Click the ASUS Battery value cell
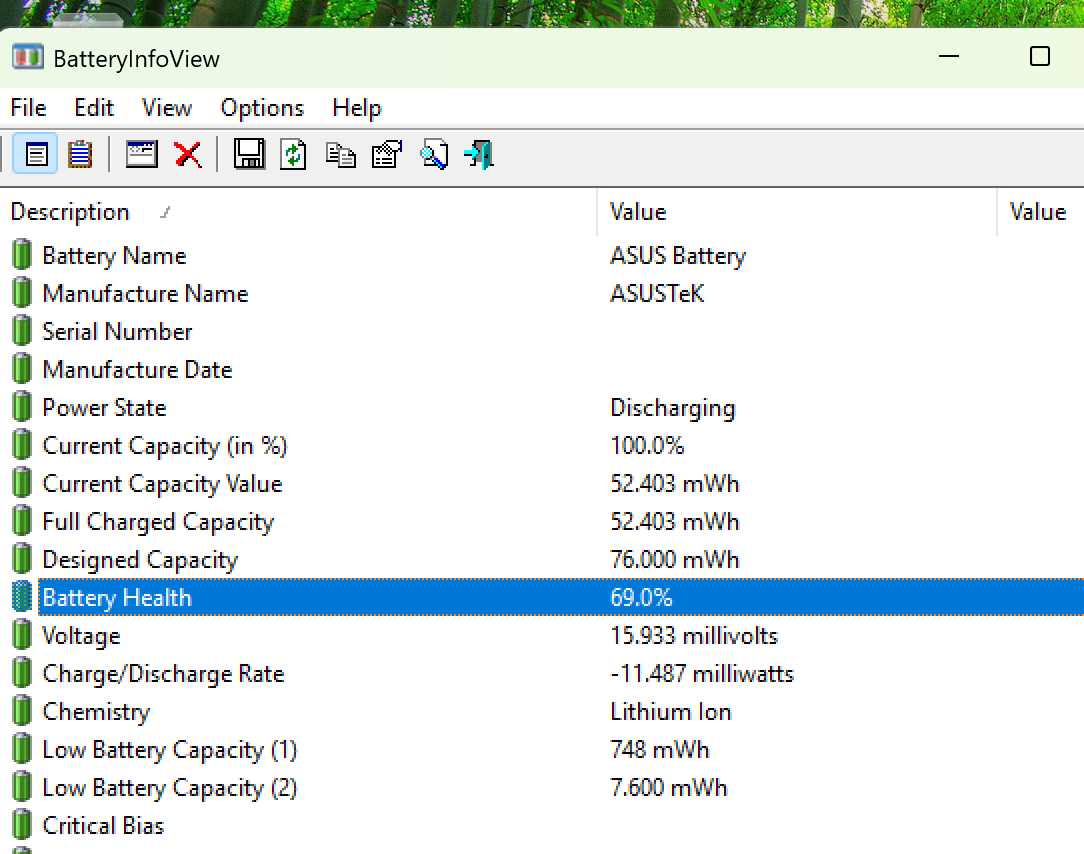This screenshot has width=1084, height=854. 678,256
